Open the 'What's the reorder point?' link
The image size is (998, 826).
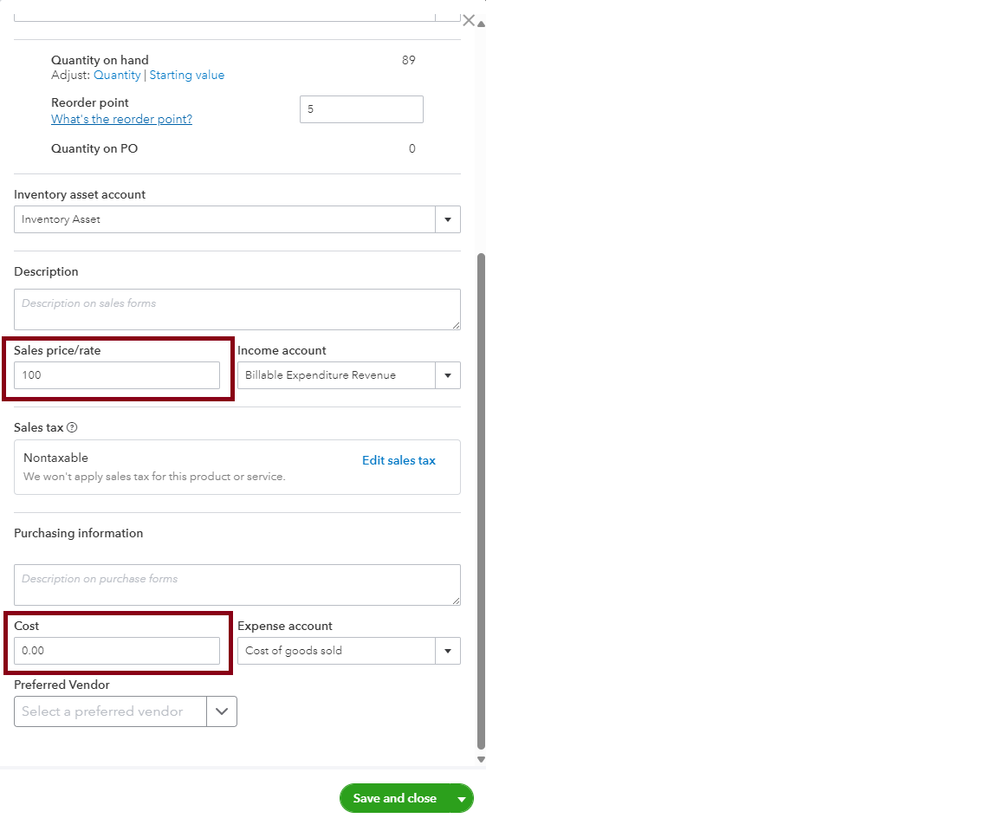pyautogui.click(x=121, y=120)
